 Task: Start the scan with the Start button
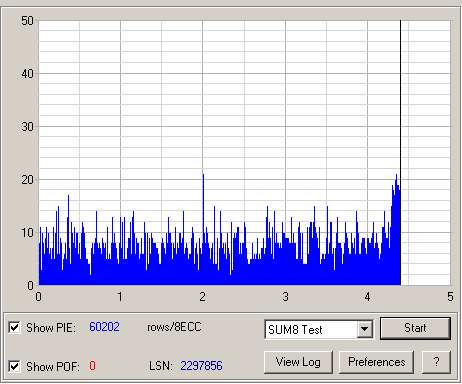415,328
